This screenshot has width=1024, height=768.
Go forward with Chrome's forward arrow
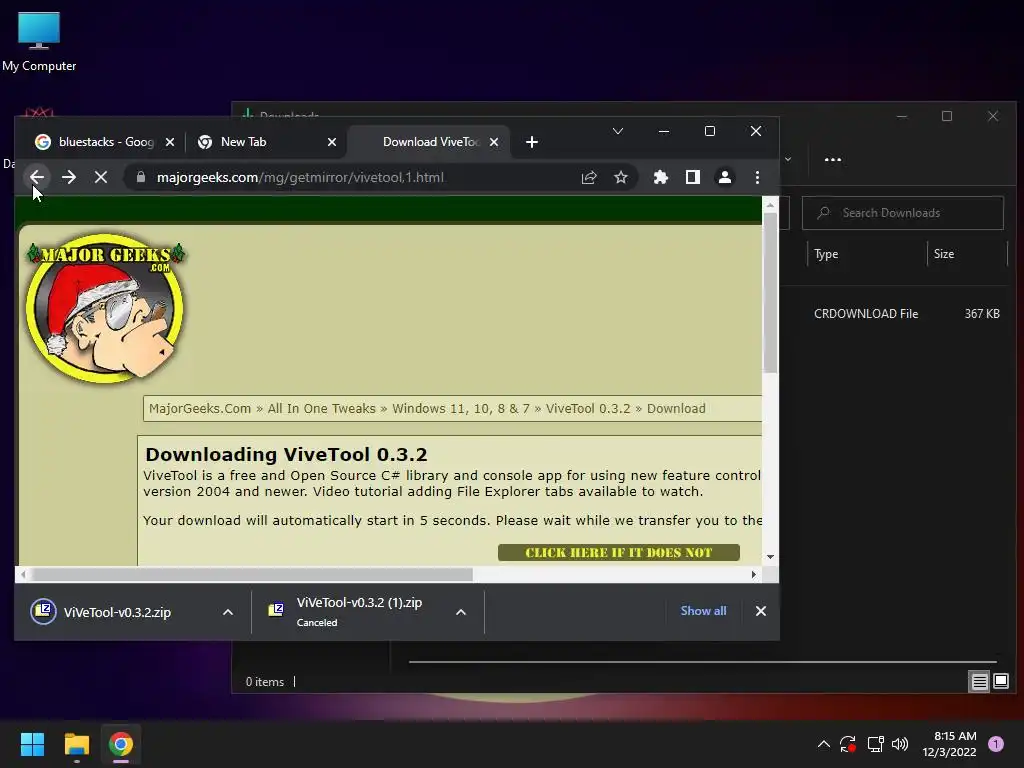coord(69,177)
